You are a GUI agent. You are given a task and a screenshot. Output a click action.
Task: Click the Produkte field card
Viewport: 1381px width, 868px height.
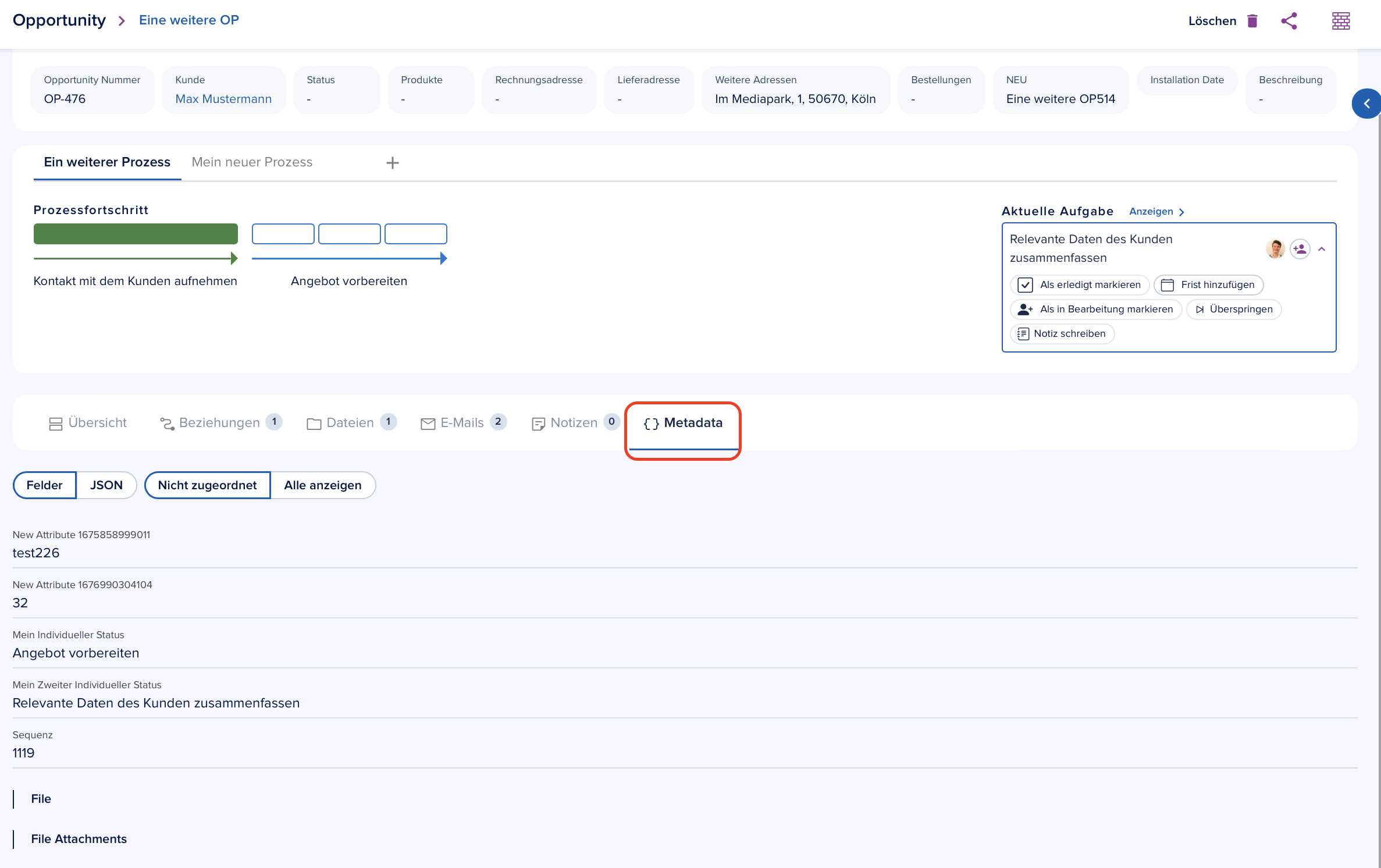pos(431,90)
